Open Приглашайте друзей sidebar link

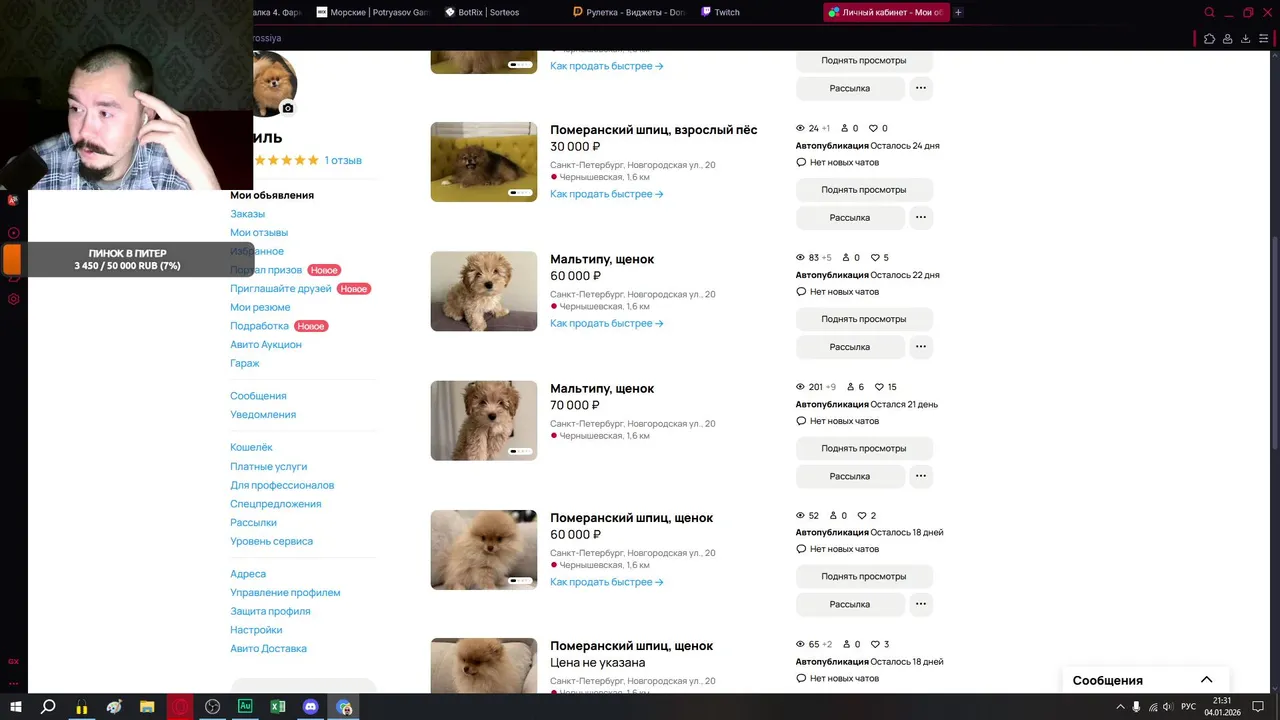click(281, 289)
